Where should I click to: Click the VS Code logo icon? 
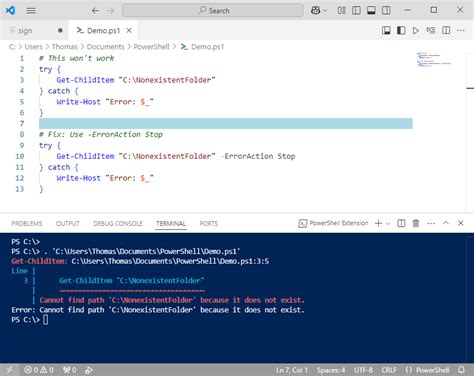coord(10,10)
